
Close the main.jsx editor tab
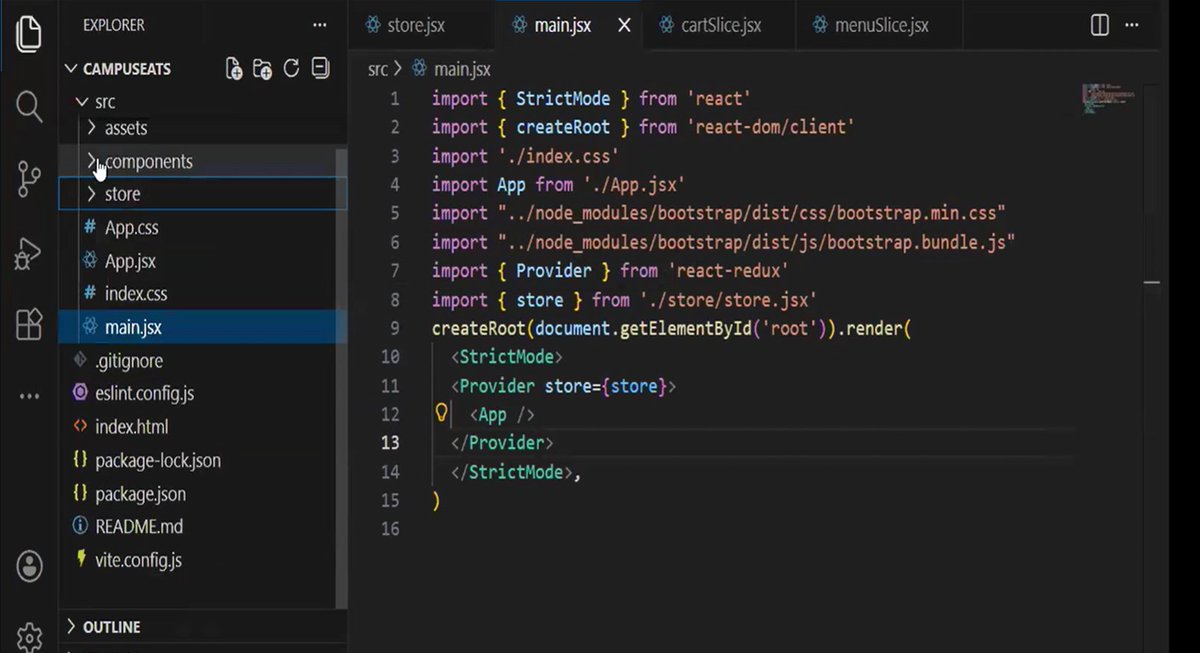[x=624, y=26]
